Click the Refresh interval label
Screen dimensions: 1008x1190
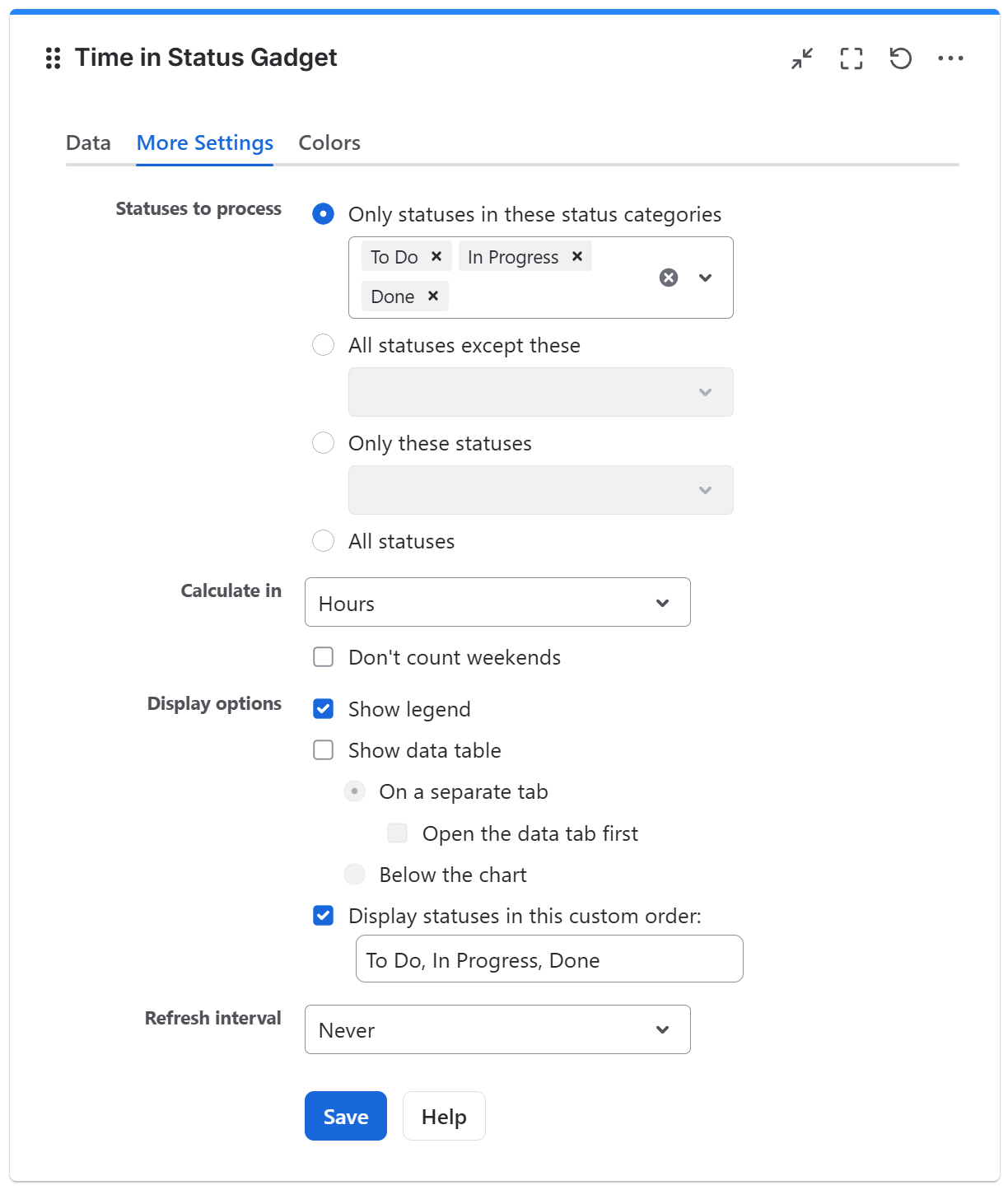point(213,1018)
